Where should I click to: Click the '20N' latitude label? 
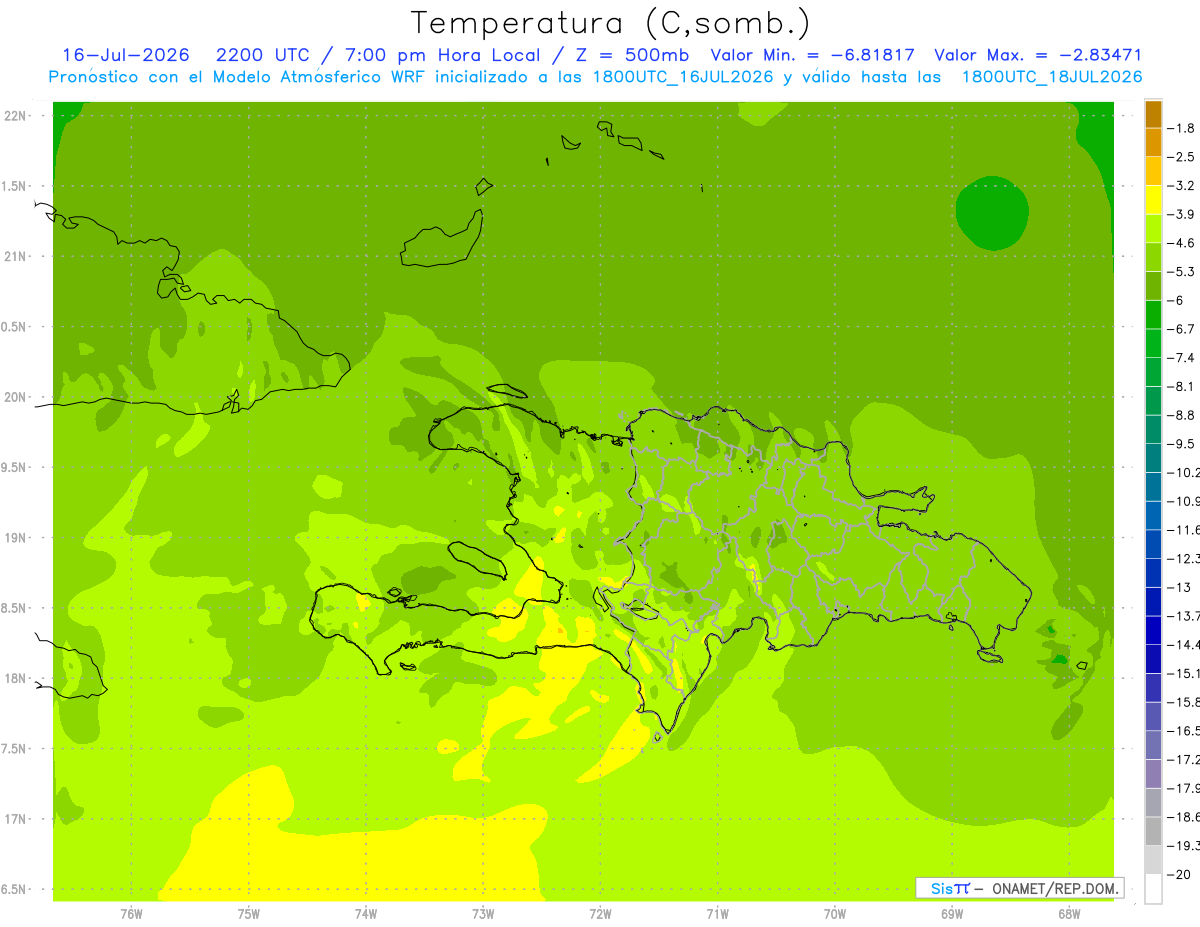coord(16,397)
